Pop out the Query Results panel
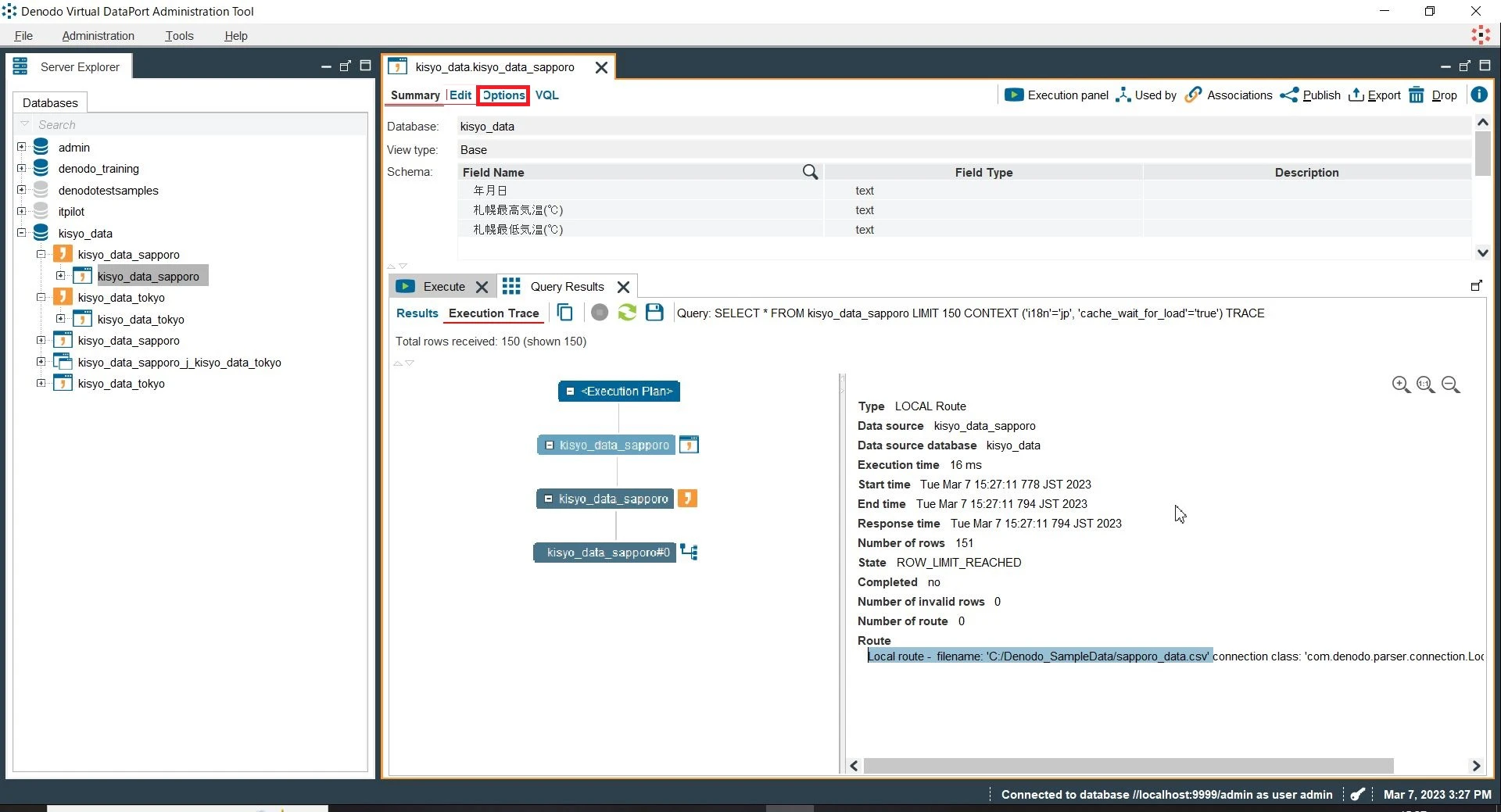This screenshot has width=1501, height=812. tap(1476, 286)
